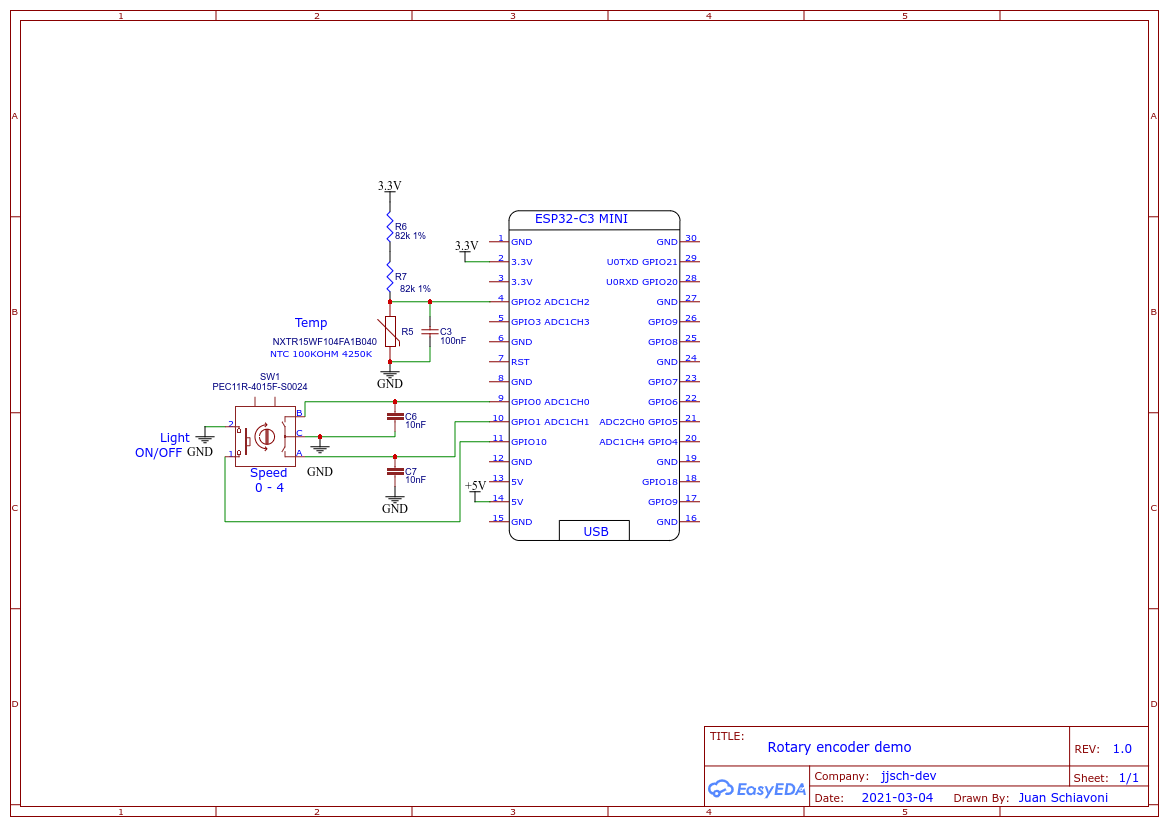The image size is (1169, 827).
Task: Select the R6 resistor symbol
Action: pyautogui.click(x=390, y=226)
